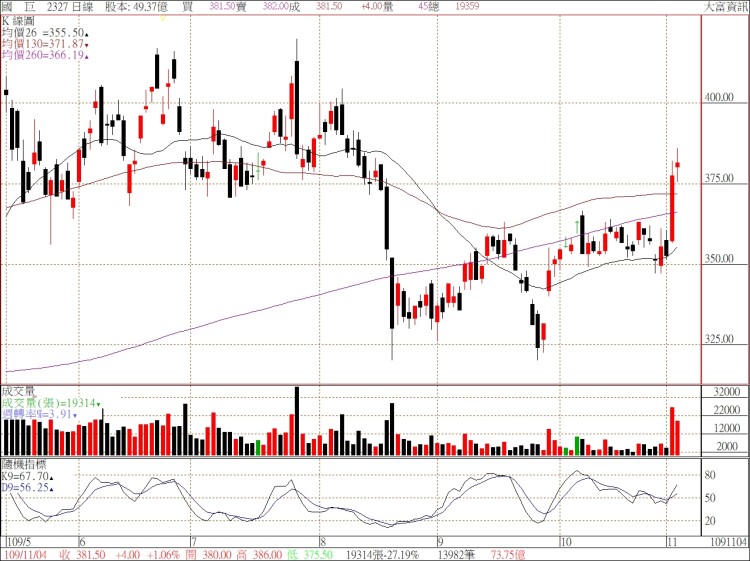Click the up arrow beside D9 value

click(x=52, y=489)
